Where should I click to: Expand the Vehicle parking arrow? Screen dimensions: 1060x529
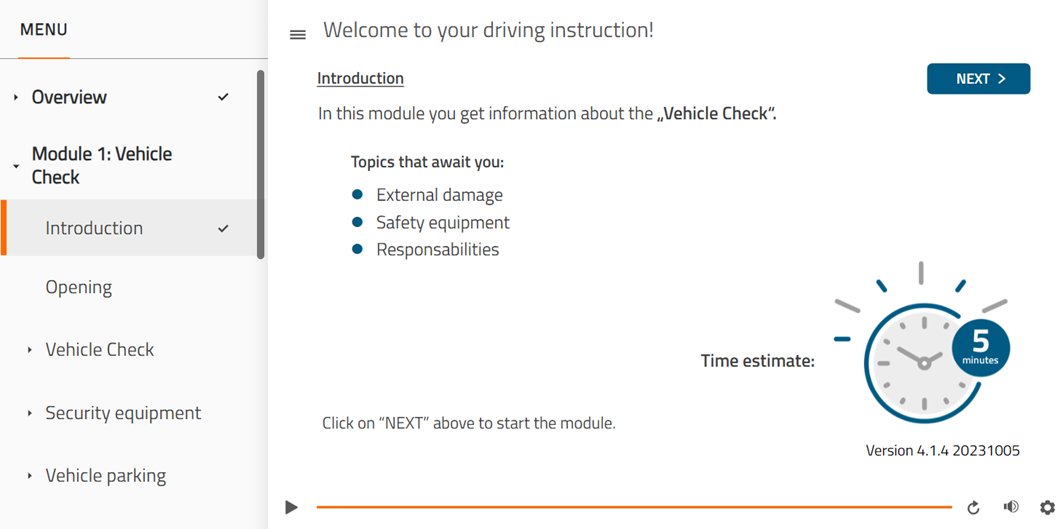(30, 476)
